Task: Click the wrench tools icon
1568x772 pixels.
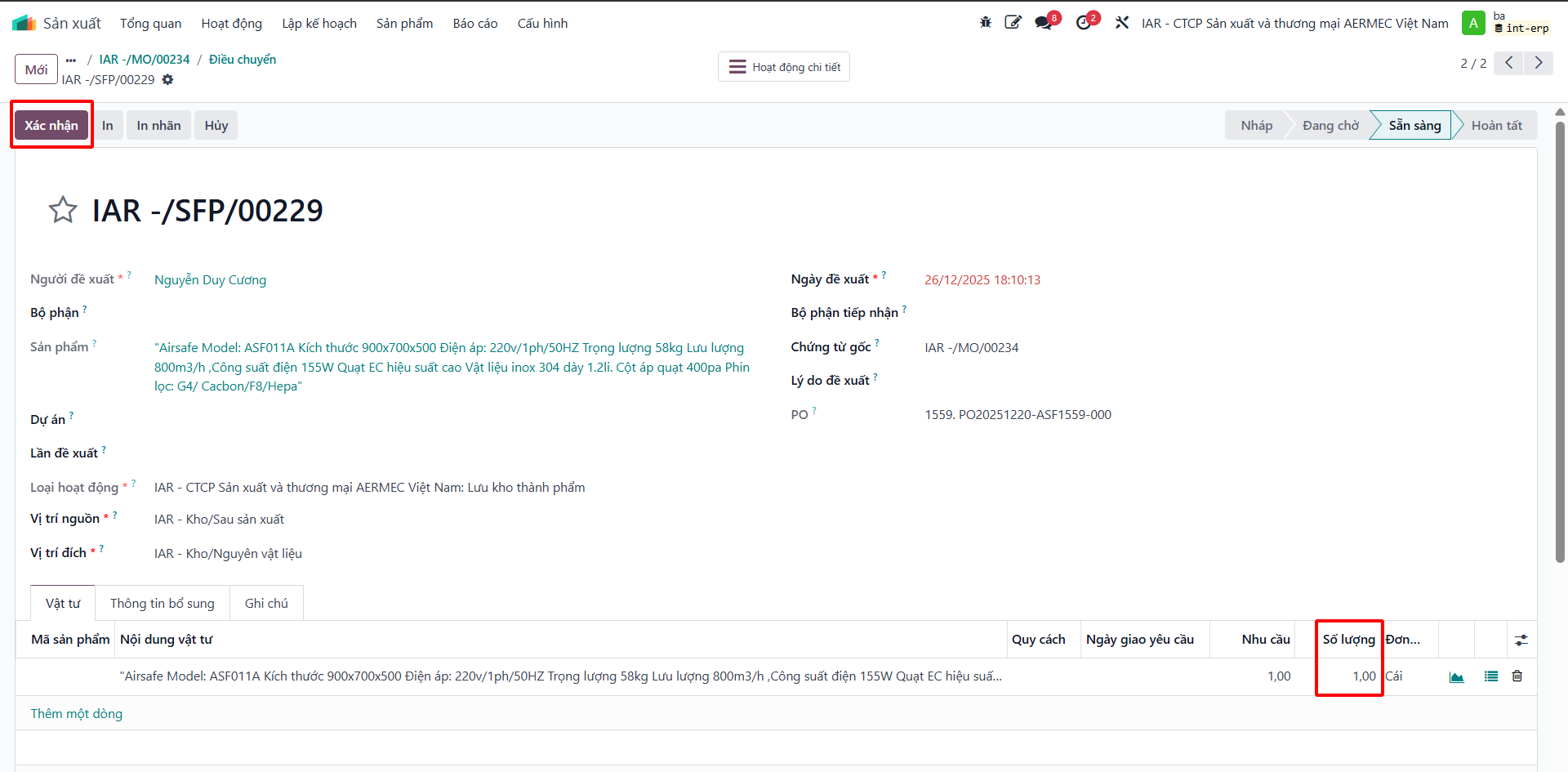Action: coord(1122,23)
